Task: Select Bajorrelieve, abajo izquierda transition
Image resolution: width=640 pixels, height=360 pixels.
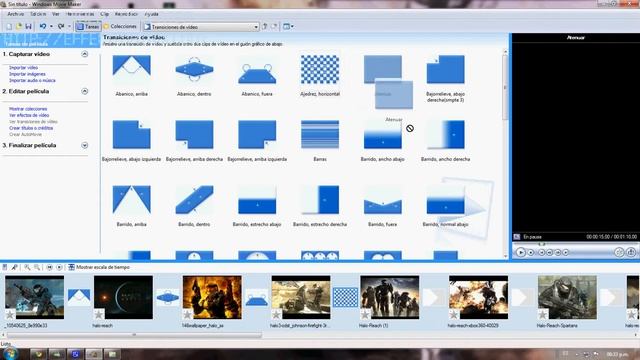Action: point(131,140)
